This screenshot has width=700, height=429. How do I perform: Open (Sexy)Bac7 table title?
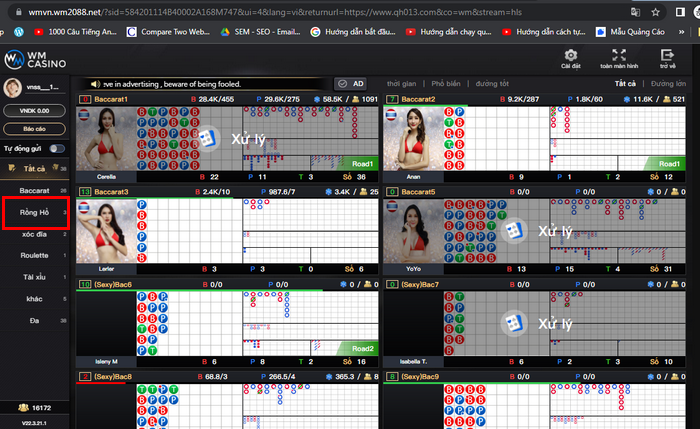(x=420, y=284)
